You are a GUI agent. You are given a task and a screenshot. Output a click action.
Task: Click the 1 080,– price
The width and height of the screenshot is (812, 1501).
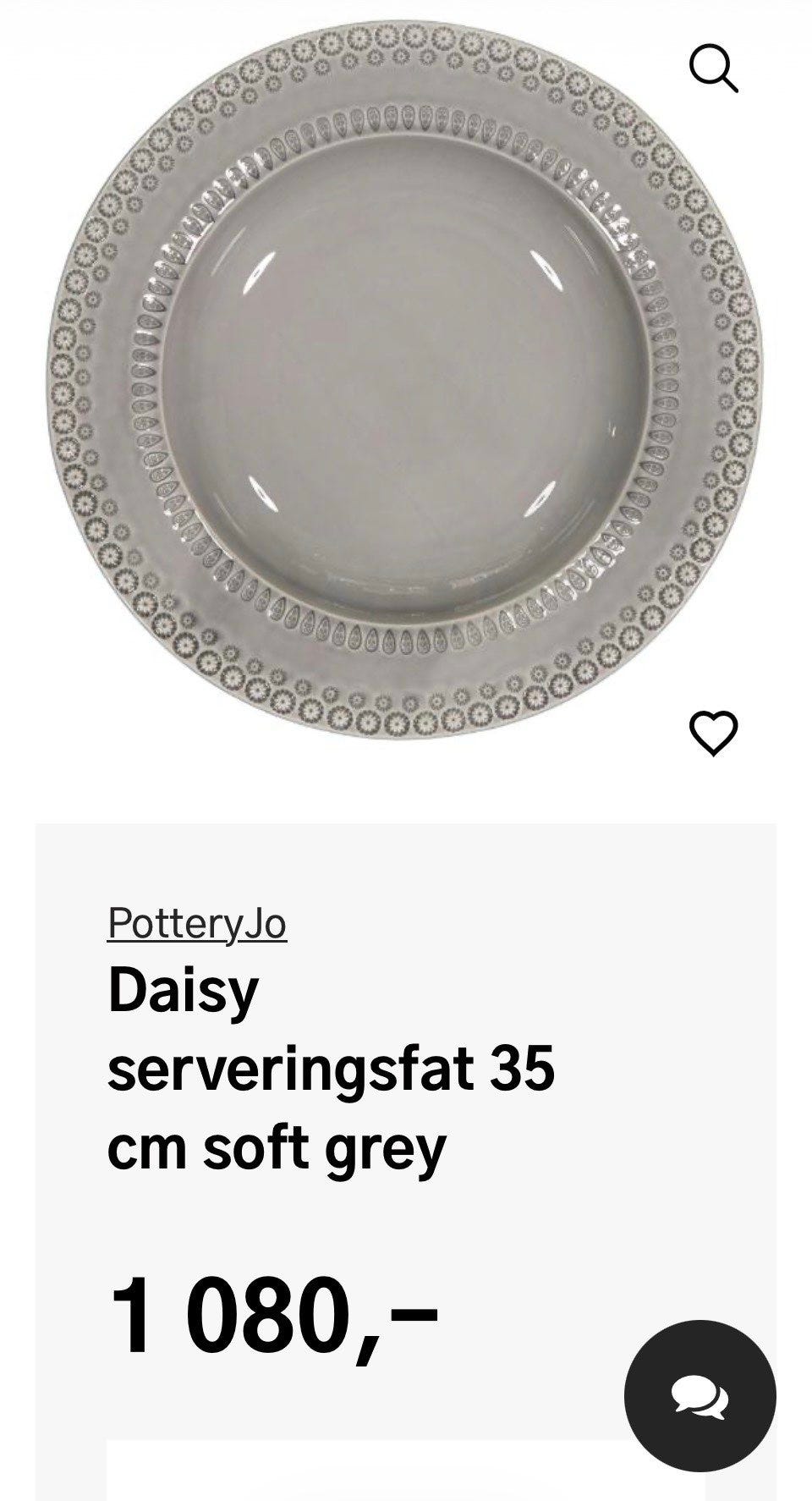click(x=273, y=1317)
